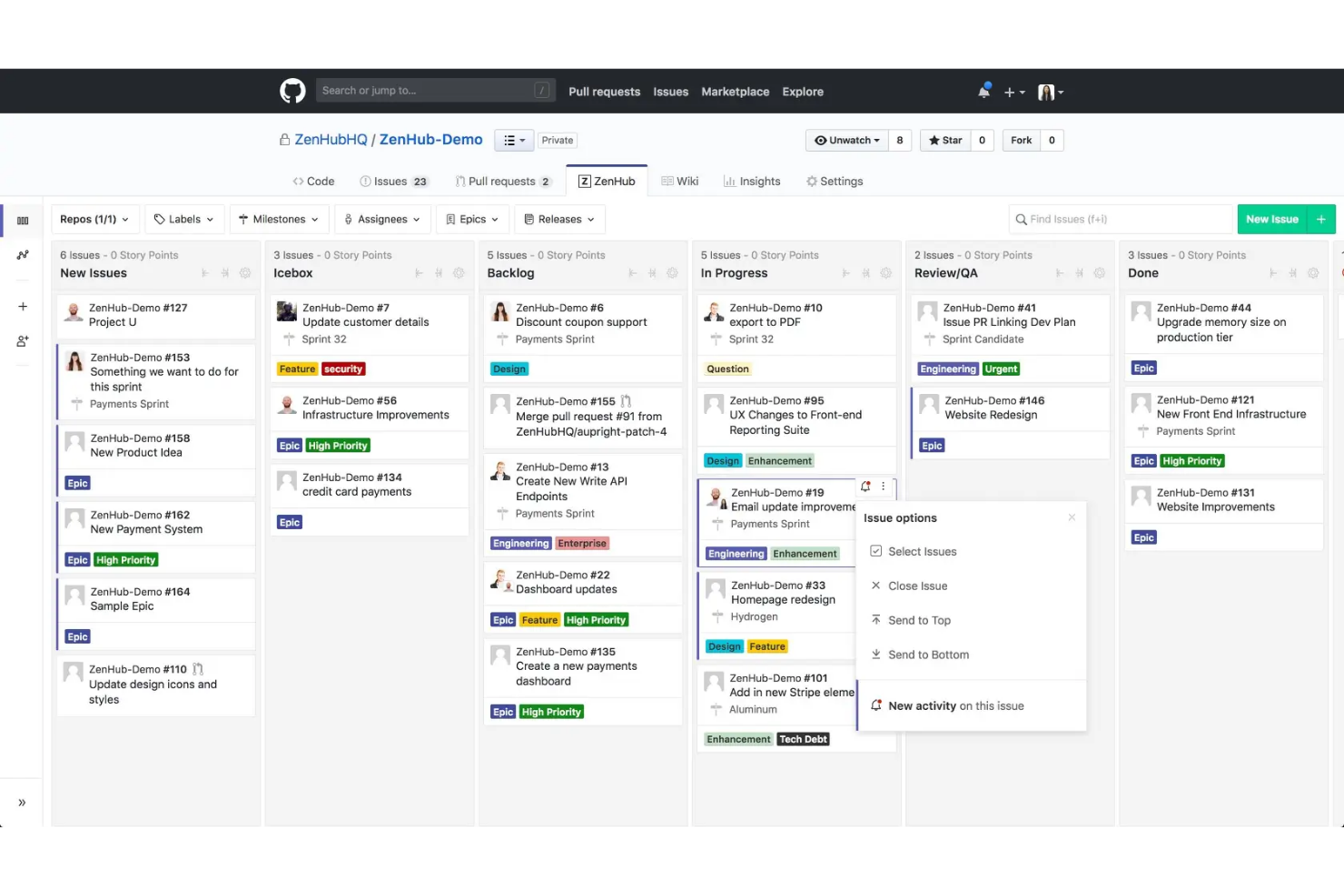Open the Repos (1/1) filter dropdown

point(94,220)
